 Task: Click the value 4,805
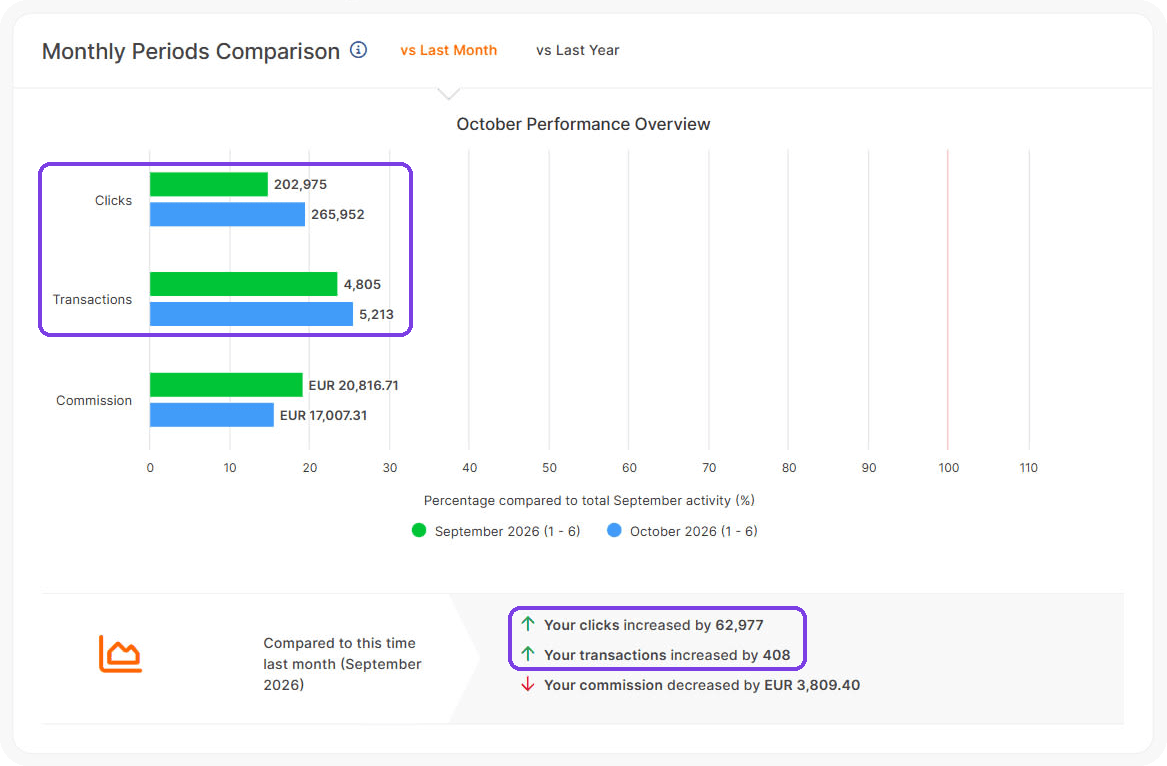tap(362, 284)
